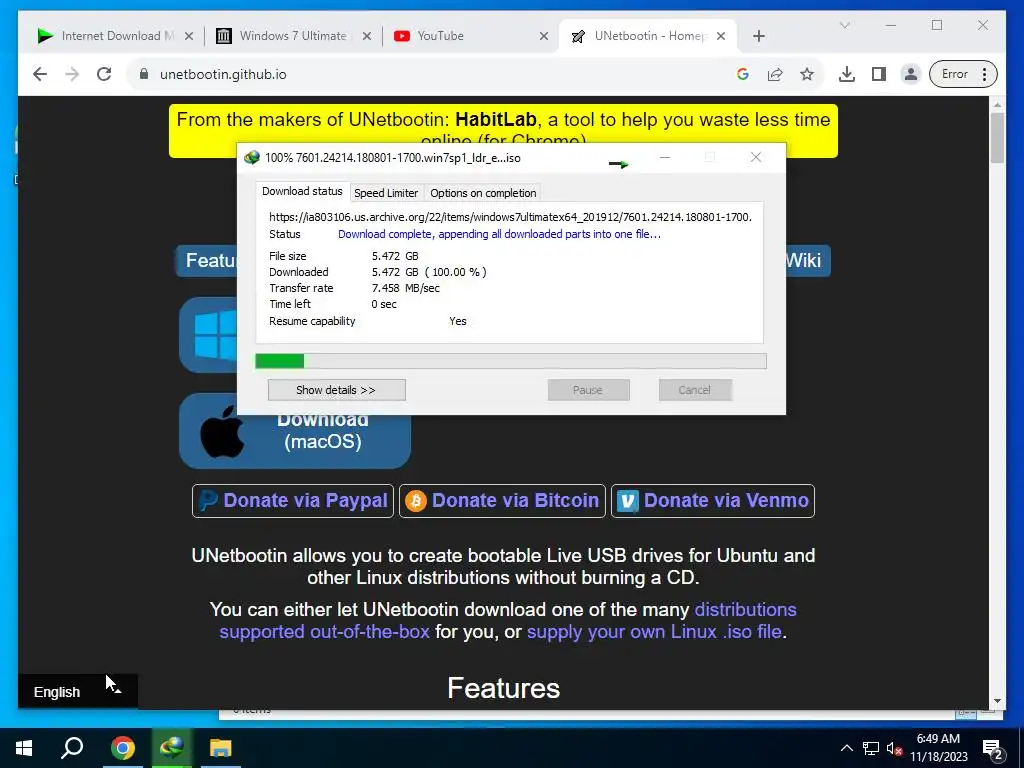1024x768 pixels.
Task: Click scrollbar down arrow
Action: click(x=997, y=701)
